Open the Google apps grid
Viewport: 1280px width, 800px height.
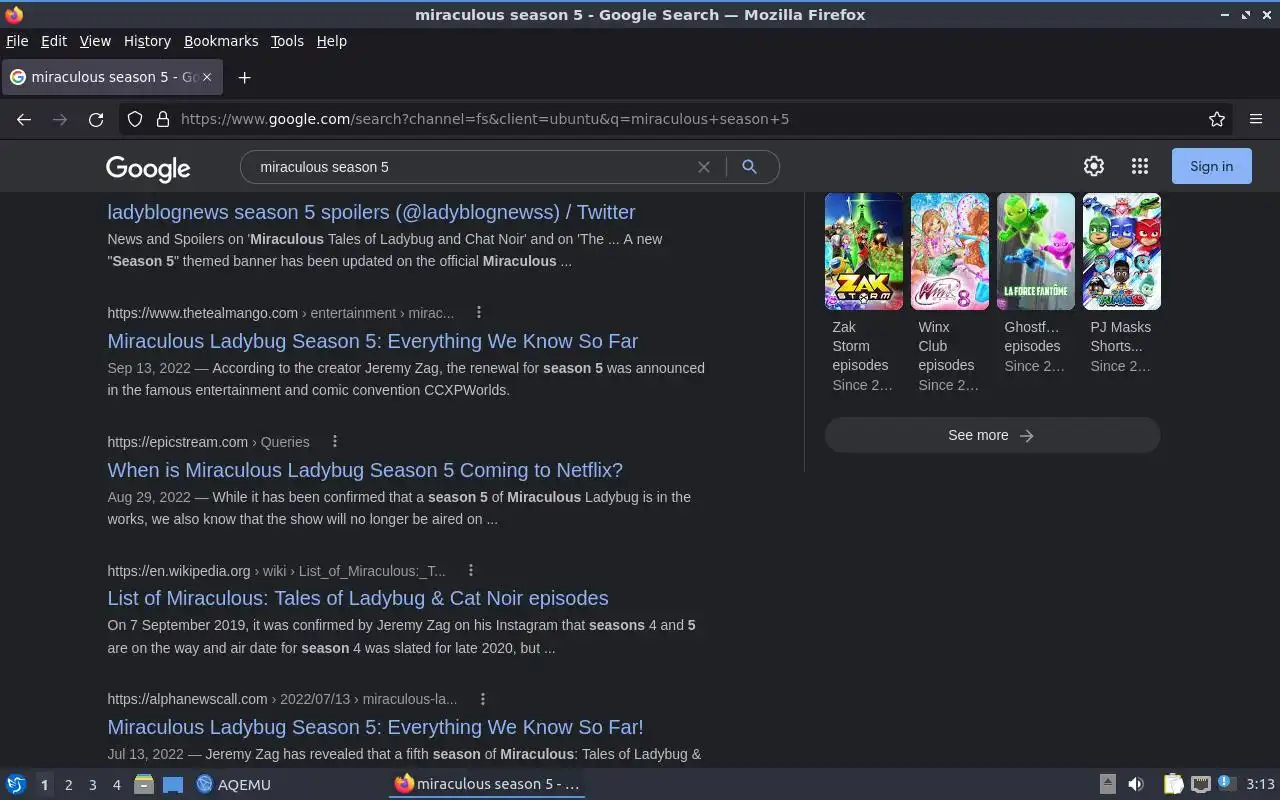coord(1140,166)
